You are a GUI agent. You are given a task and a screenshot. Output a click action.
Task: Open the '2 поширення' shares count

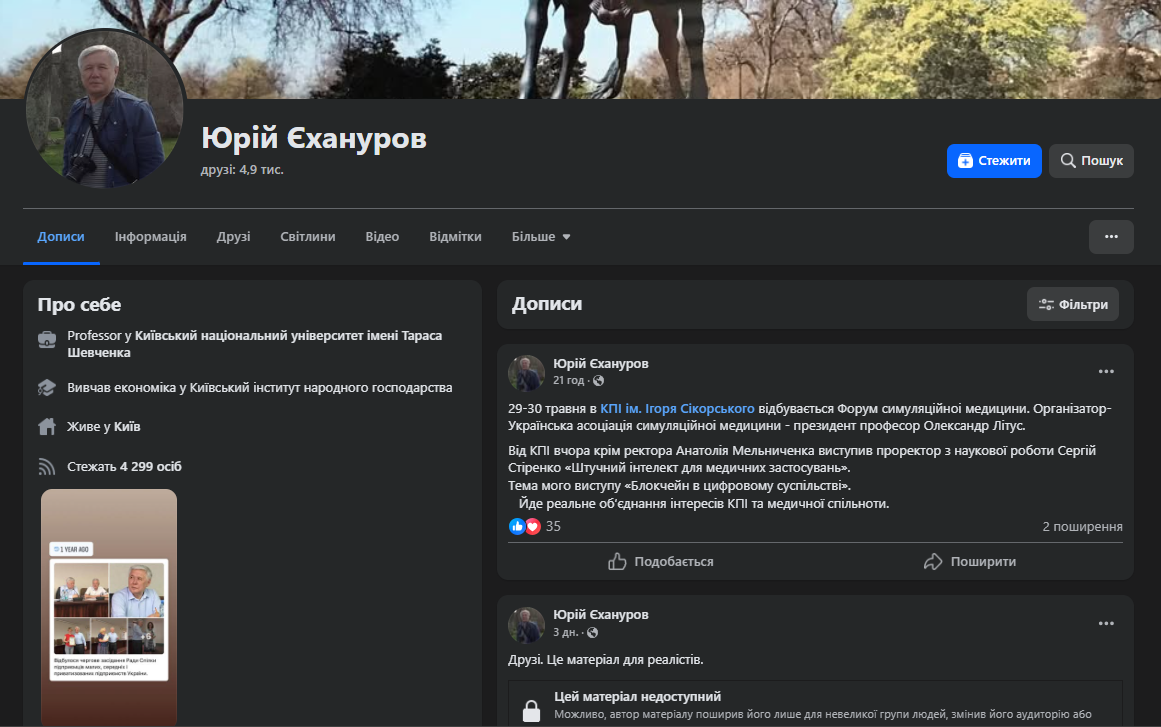pos(1082,526)
